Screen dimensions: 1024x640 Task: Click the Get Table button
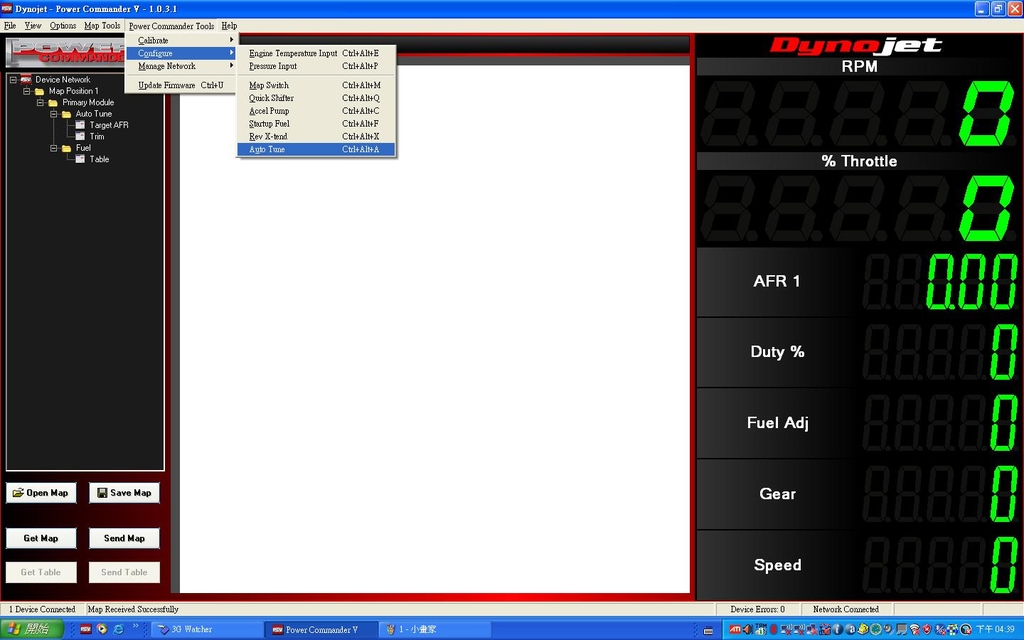(41, 573)
